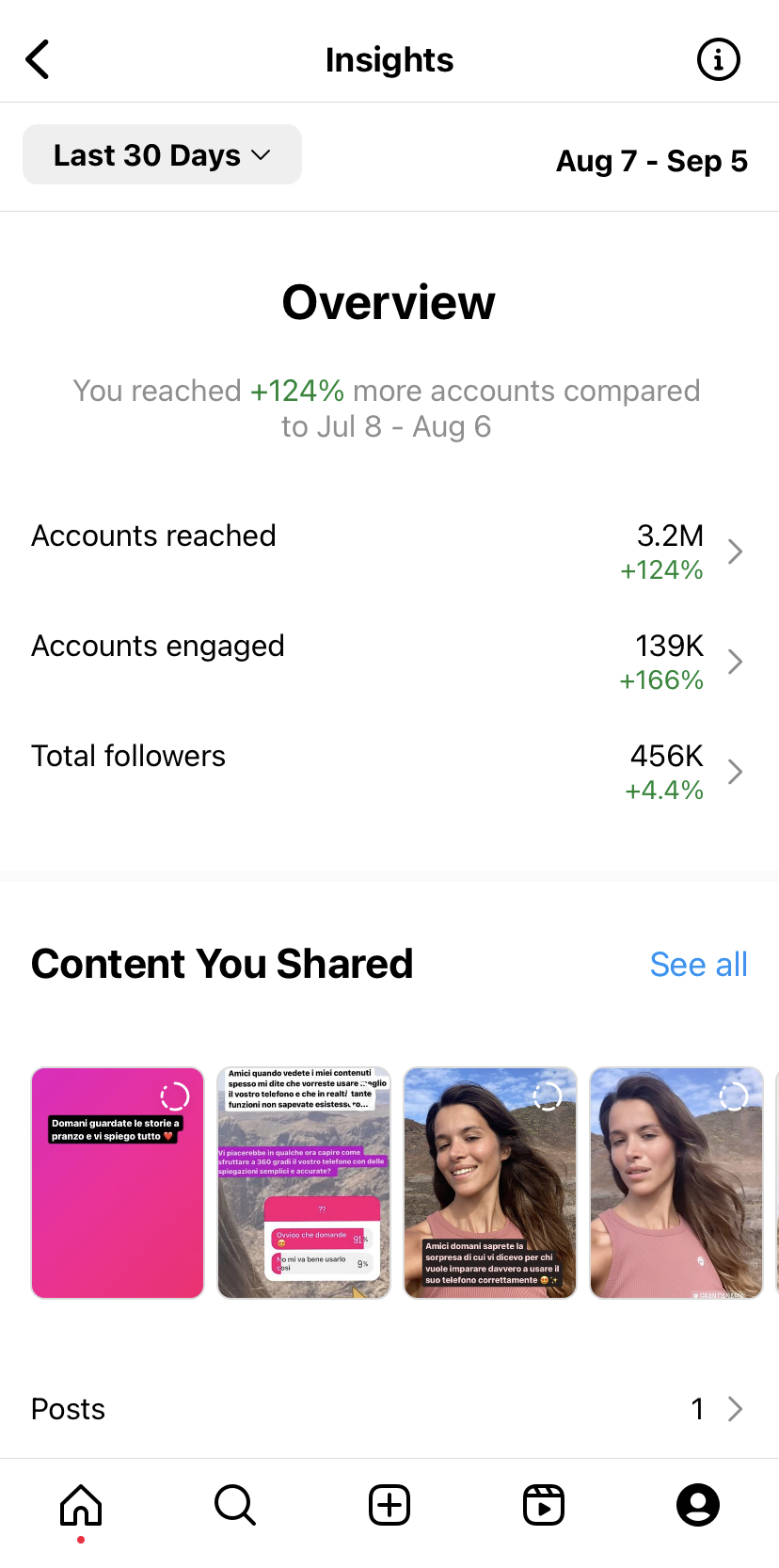Expand the Posts row chevron
Viewport: 779px width, 1568px height.
(736, 1409)
